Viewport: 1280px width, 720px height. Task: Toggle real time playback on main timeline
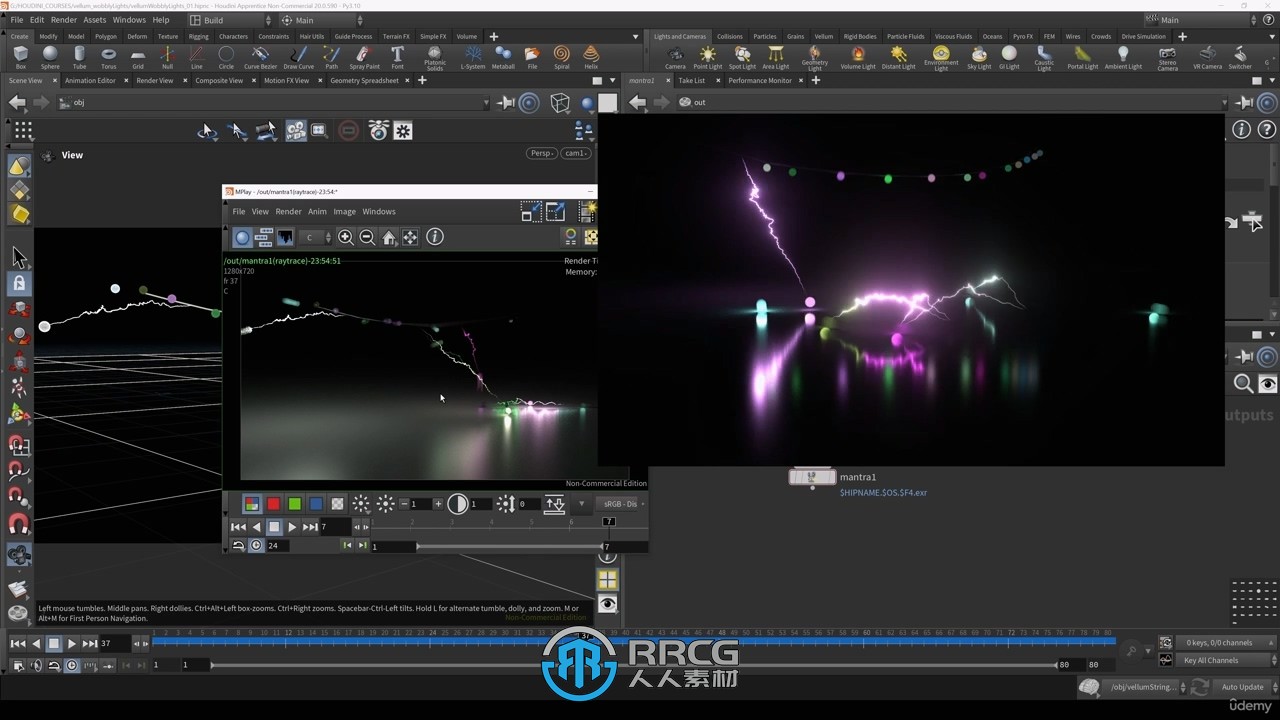72,665
